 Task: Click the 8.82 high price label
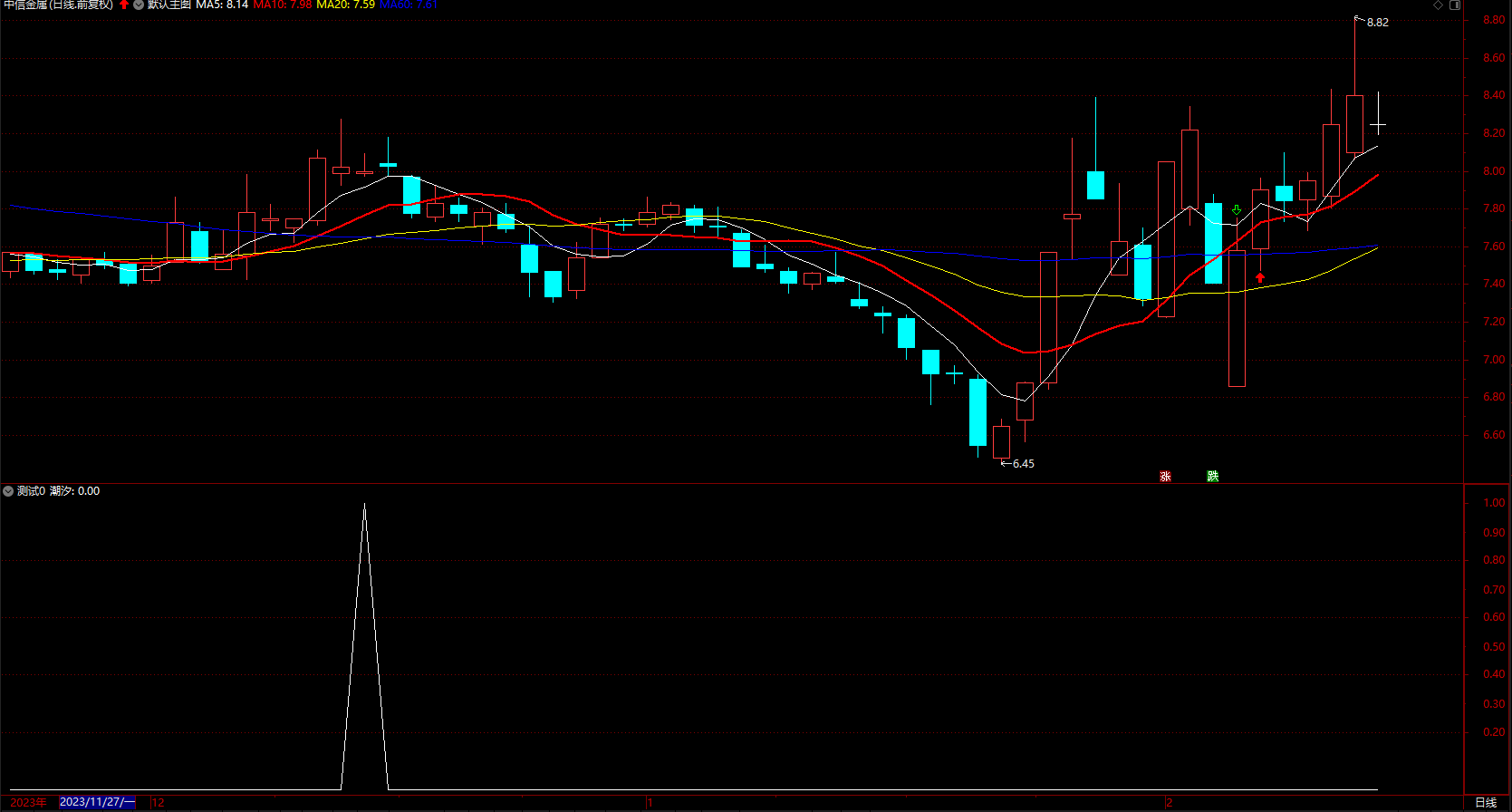click(x=1378, y=23)
